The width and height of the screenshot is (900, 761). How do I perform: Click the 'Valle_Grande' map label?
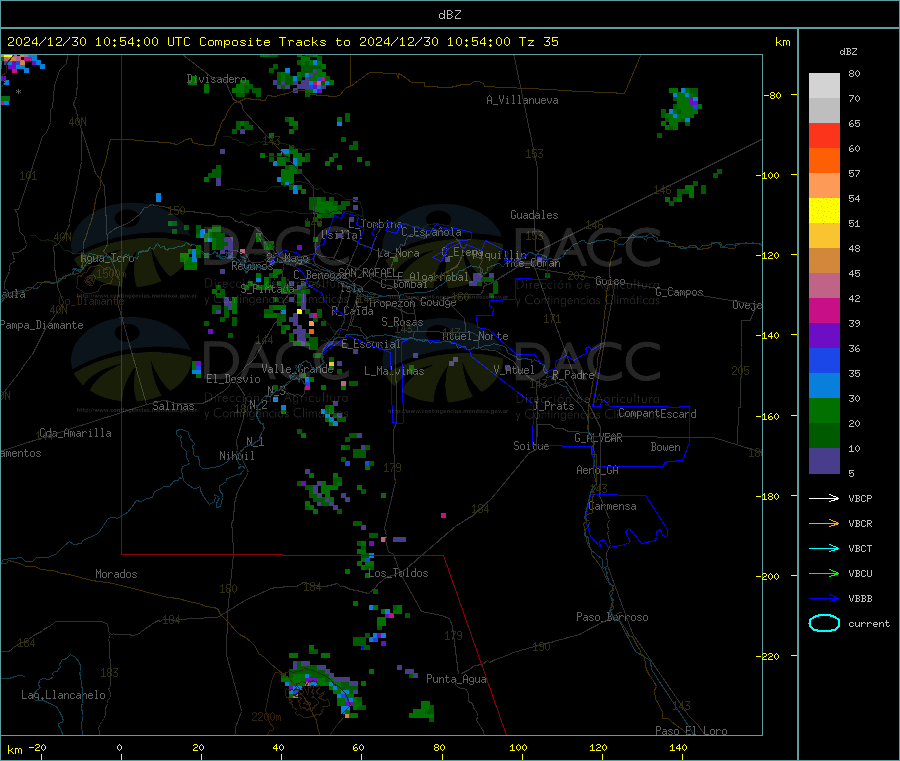coord(297,369)
